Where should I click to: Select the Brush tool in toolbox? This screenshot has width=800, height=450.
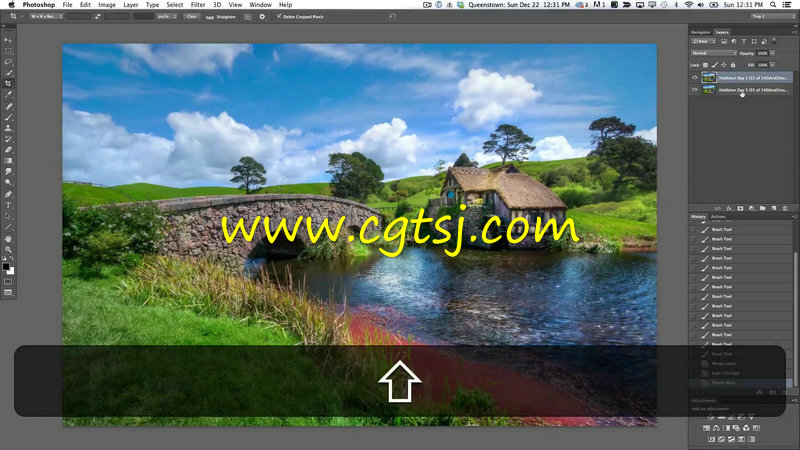point(8,117)
